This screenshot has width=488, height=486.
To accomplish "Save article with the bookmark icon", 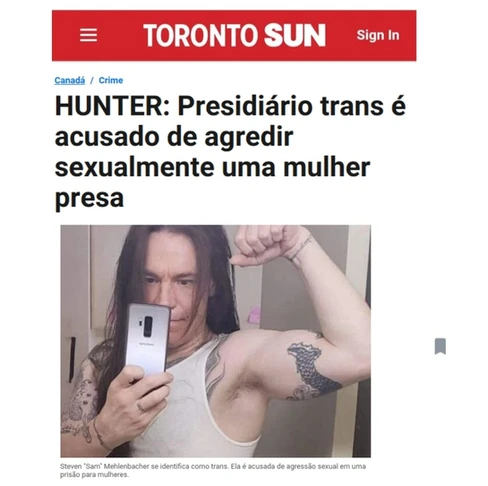I will (x=440, y=346).
